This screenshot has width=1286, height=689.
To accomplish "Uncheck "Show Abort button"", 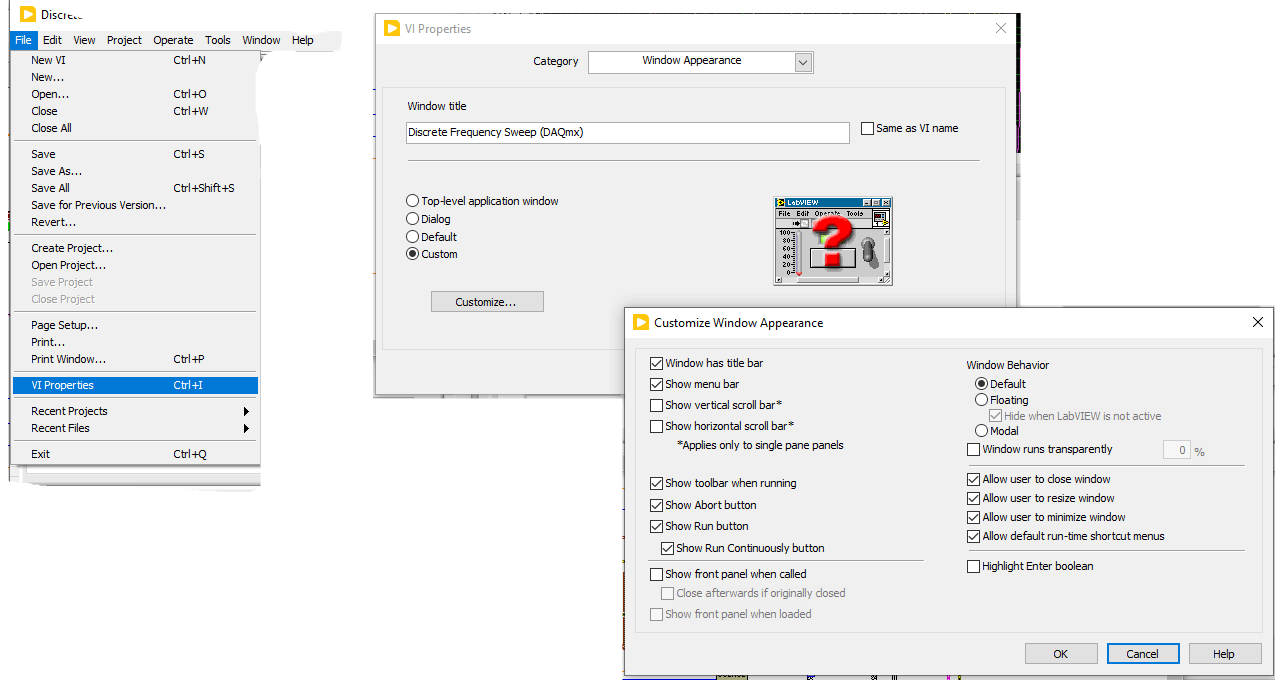I will pos(657,507).
